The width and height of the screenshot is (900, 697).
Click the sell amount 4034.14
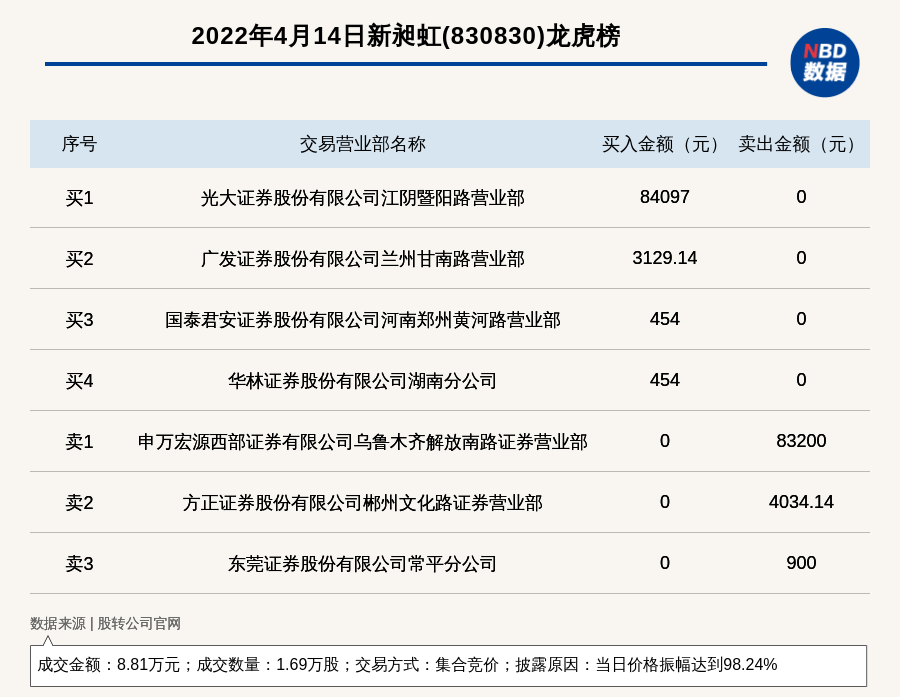(801, 501)
